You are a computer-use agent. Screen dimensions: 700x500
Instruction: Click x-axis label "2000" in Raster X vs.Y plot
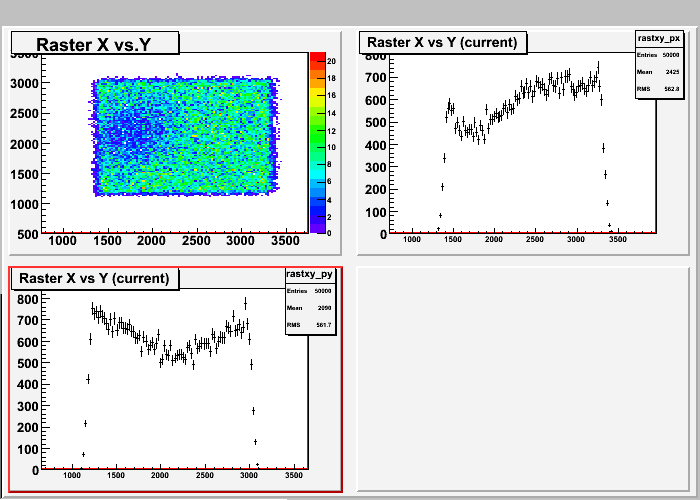coord(151,241)
